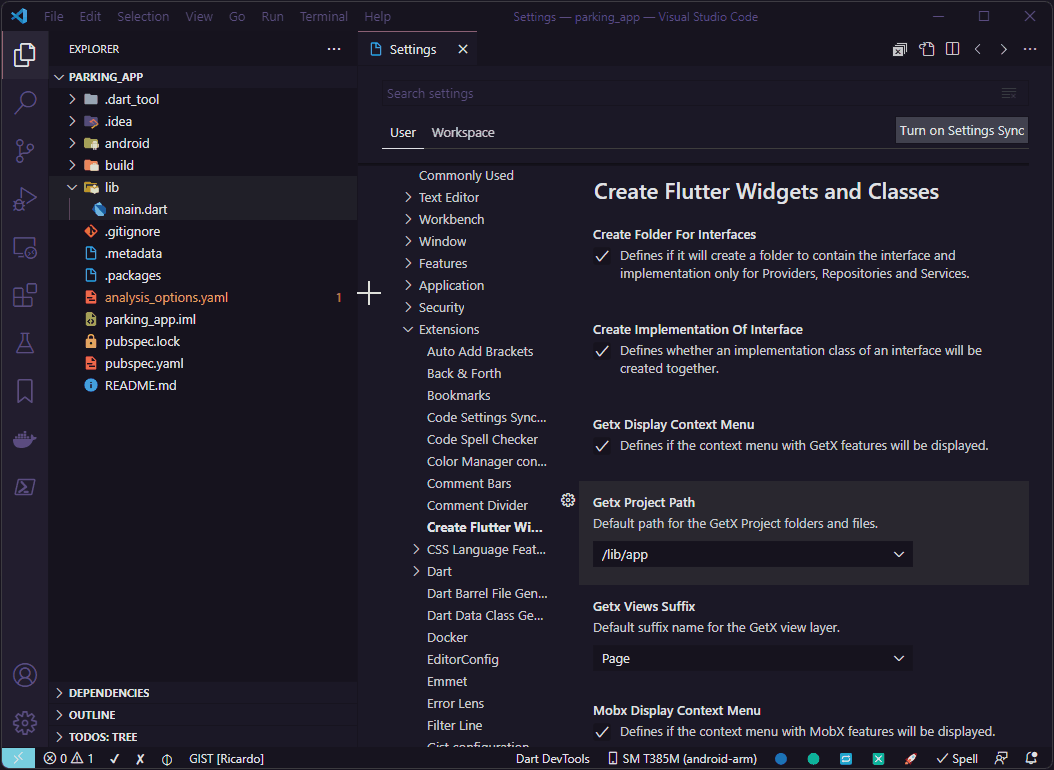Viewport: 1054px width, 770px height.
Task: Split the editor right
Action: pos(952,49)
